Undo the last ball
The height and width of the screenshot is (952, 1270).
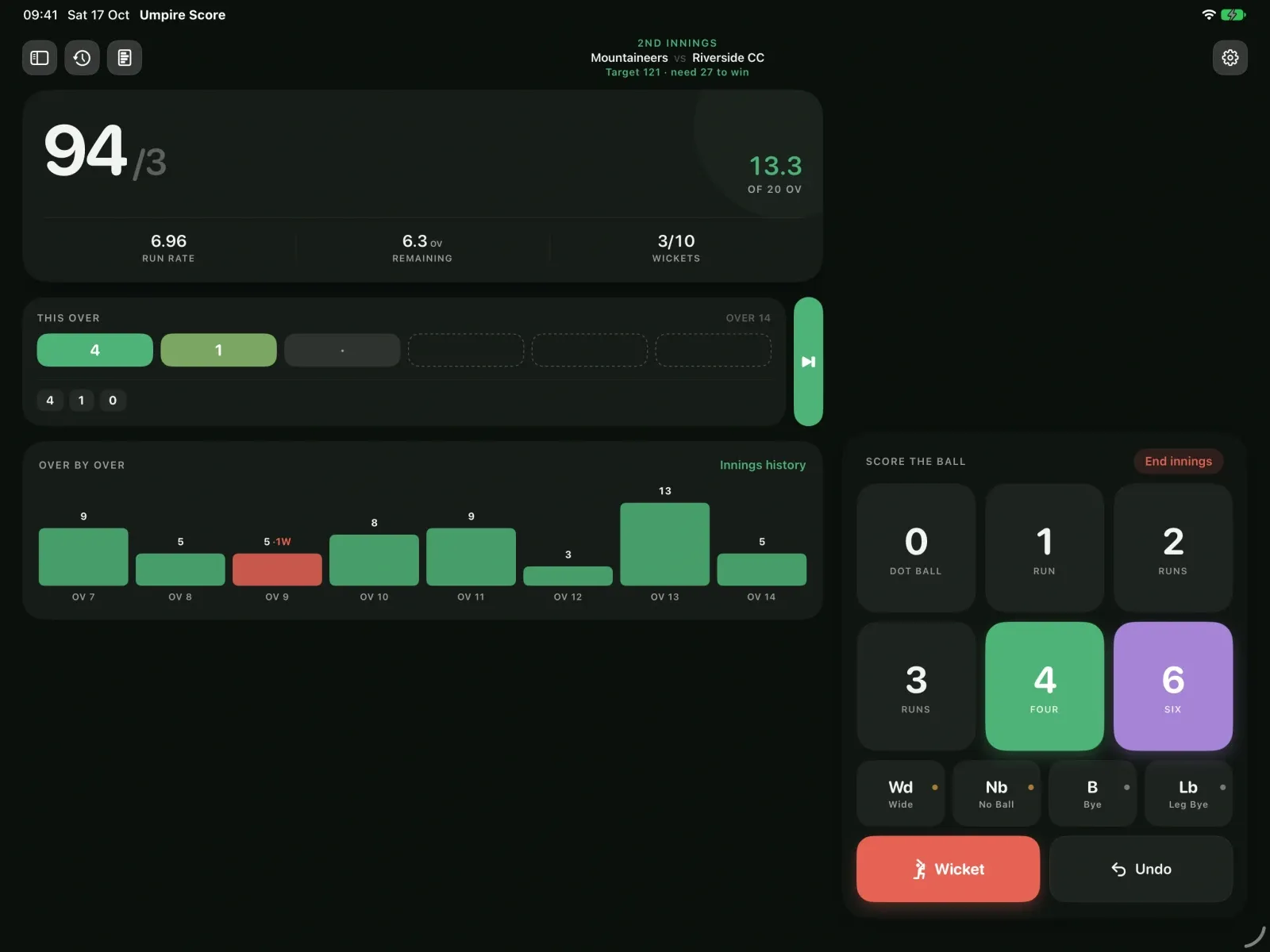[1141, 869]
